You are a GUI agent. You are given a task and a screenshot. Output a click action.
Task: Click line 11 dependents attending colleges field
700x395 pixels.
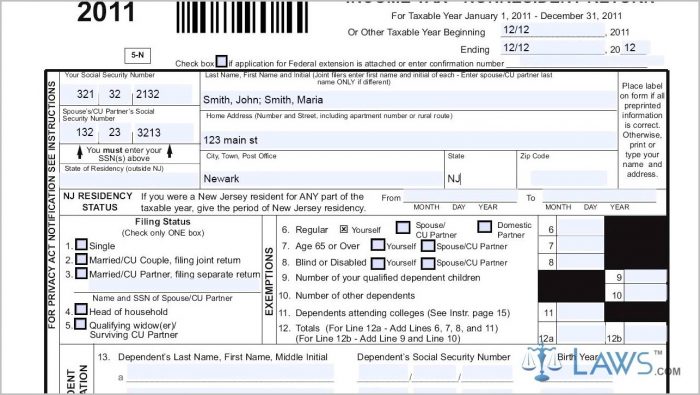580,312
